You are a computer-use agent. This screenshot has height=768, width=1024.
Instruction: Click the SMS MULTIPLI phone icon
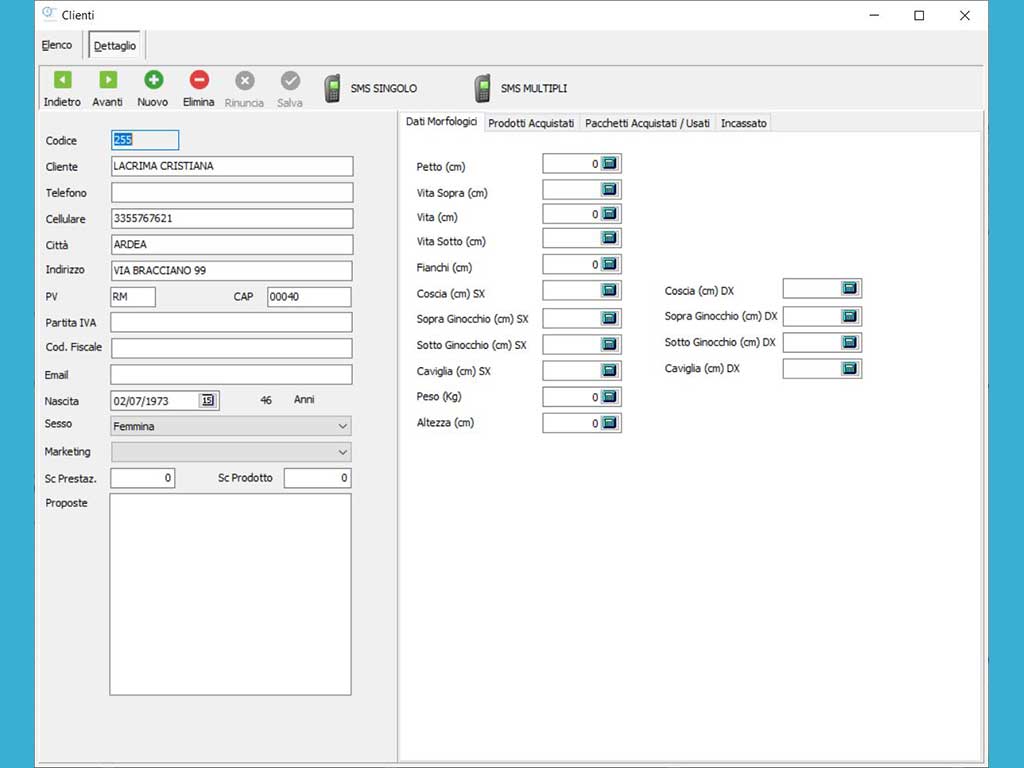(x=482, y=89)
